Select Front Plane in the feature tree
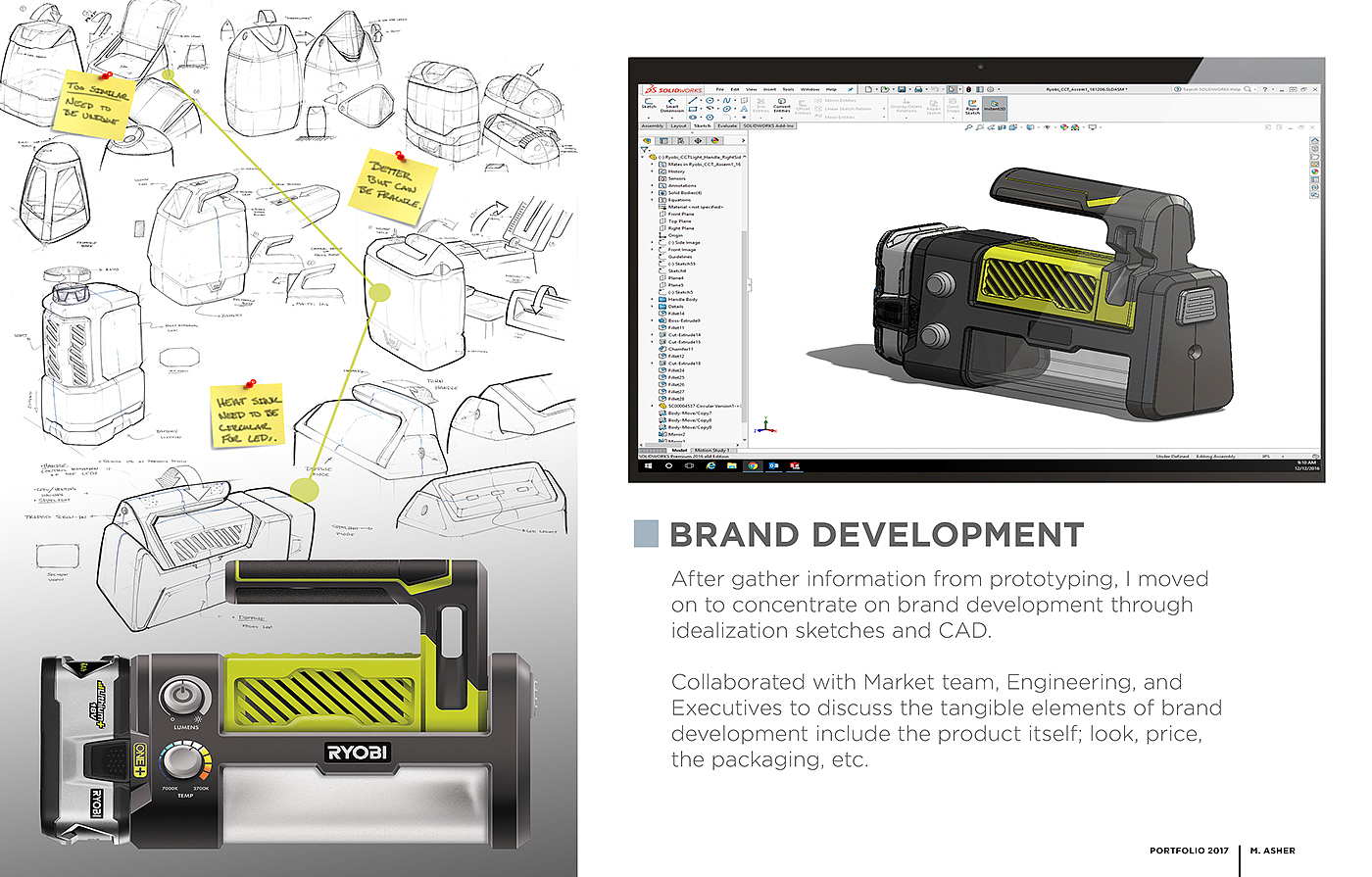Viewport: 1372px width, 877px height. tap(680, 215)
